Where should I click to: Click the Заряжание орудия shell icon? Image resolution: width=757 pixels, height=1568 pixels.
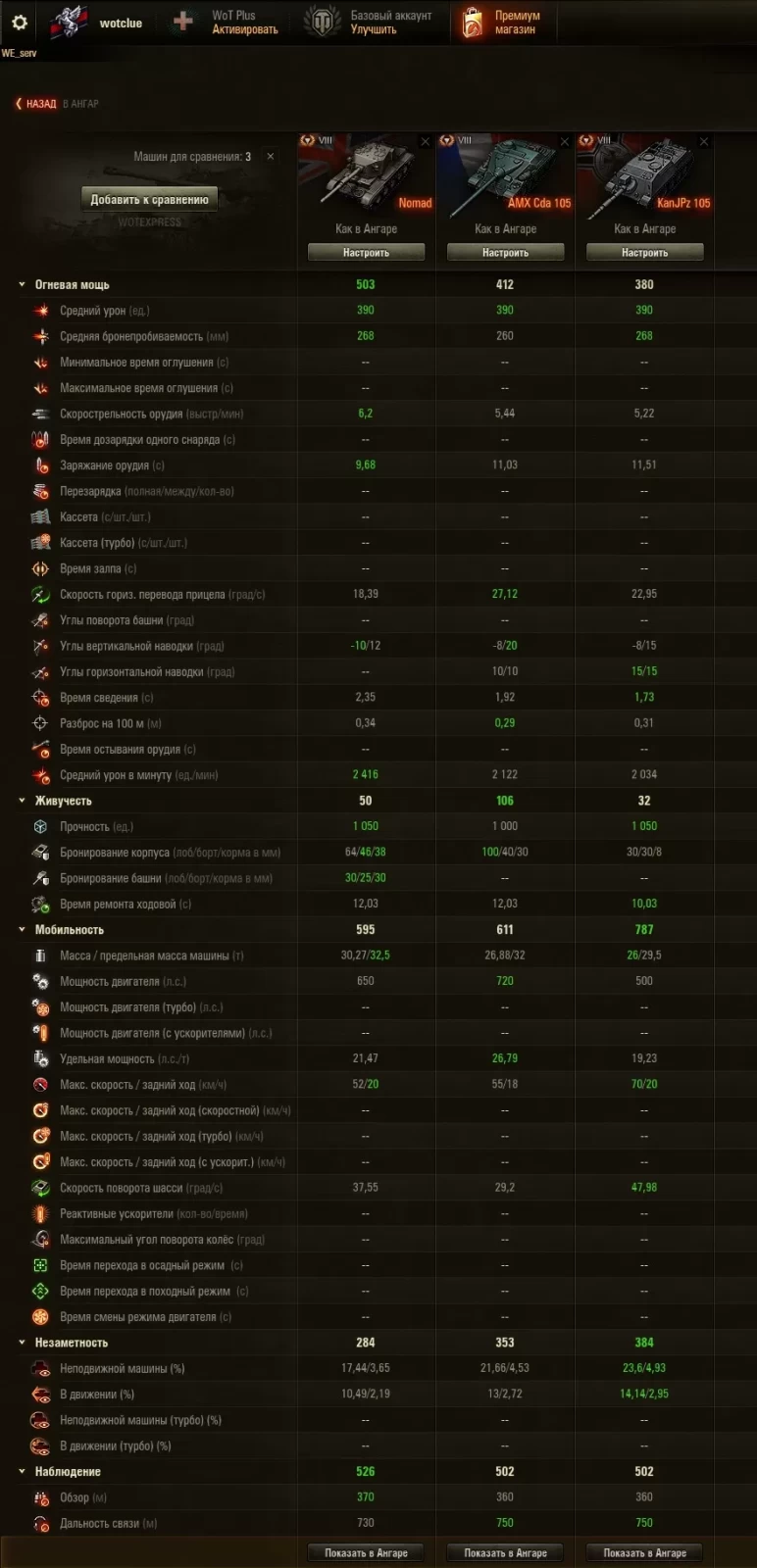(41, 465)
